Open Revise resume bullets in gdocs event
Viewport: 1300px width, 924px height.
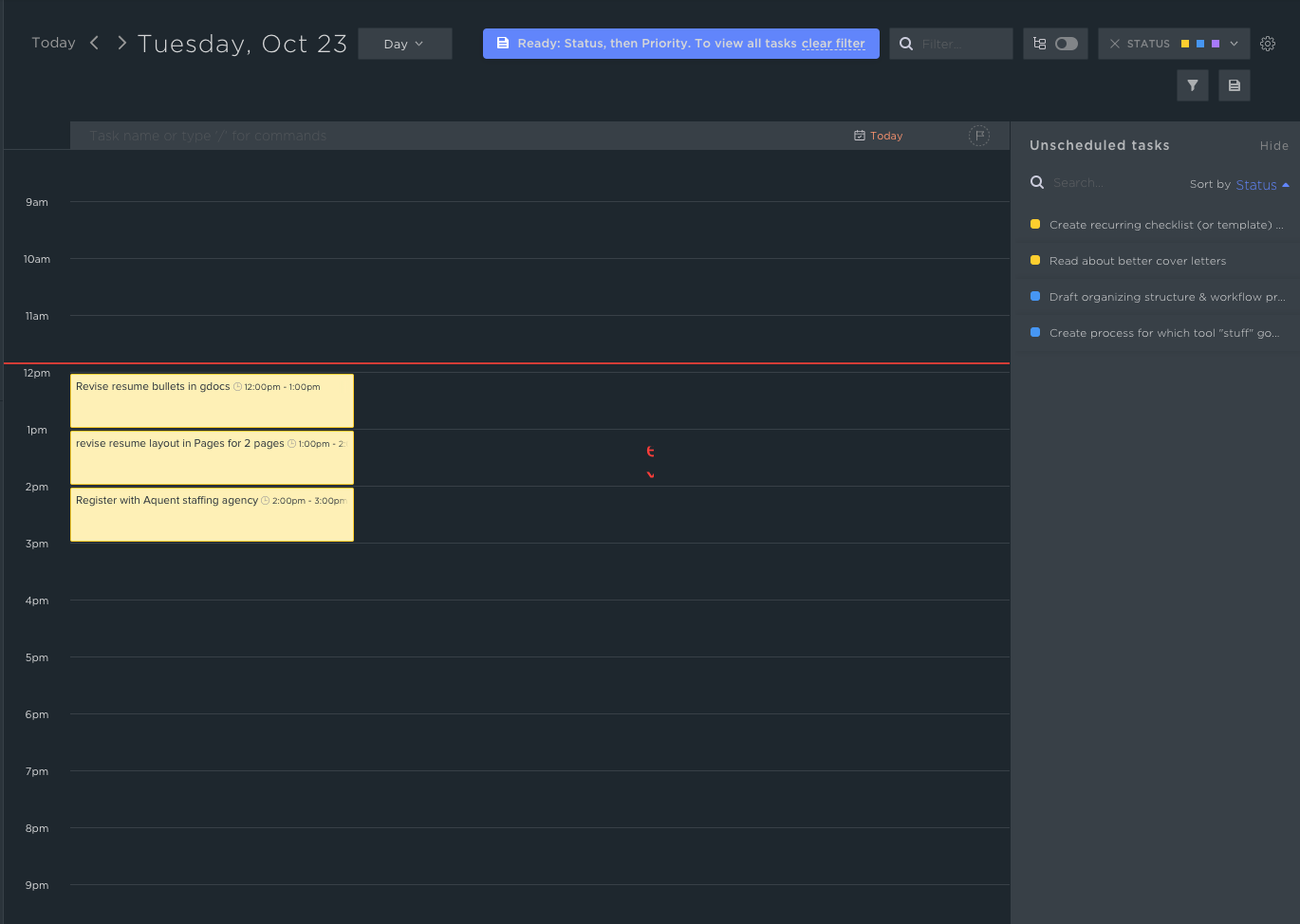212,400
